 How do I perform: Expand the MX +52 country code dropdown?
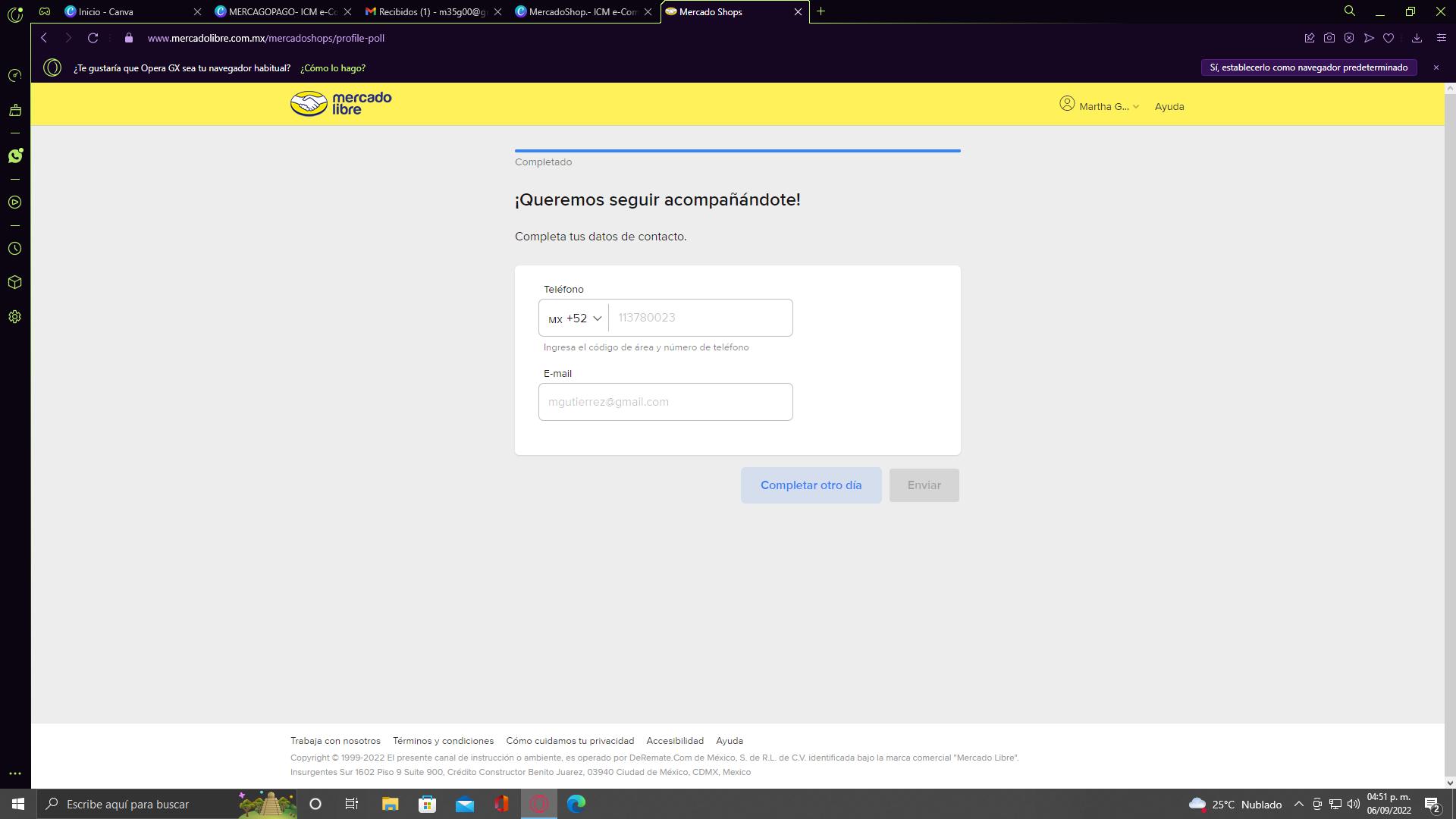tap(575, 318)
